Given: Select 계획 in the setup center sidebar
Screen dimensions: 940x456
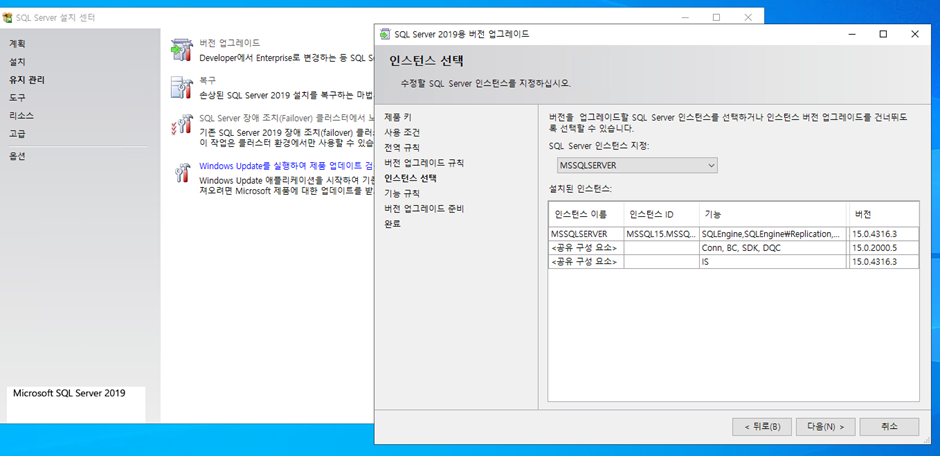Looking at the screenshot, I should click(17, 44).
